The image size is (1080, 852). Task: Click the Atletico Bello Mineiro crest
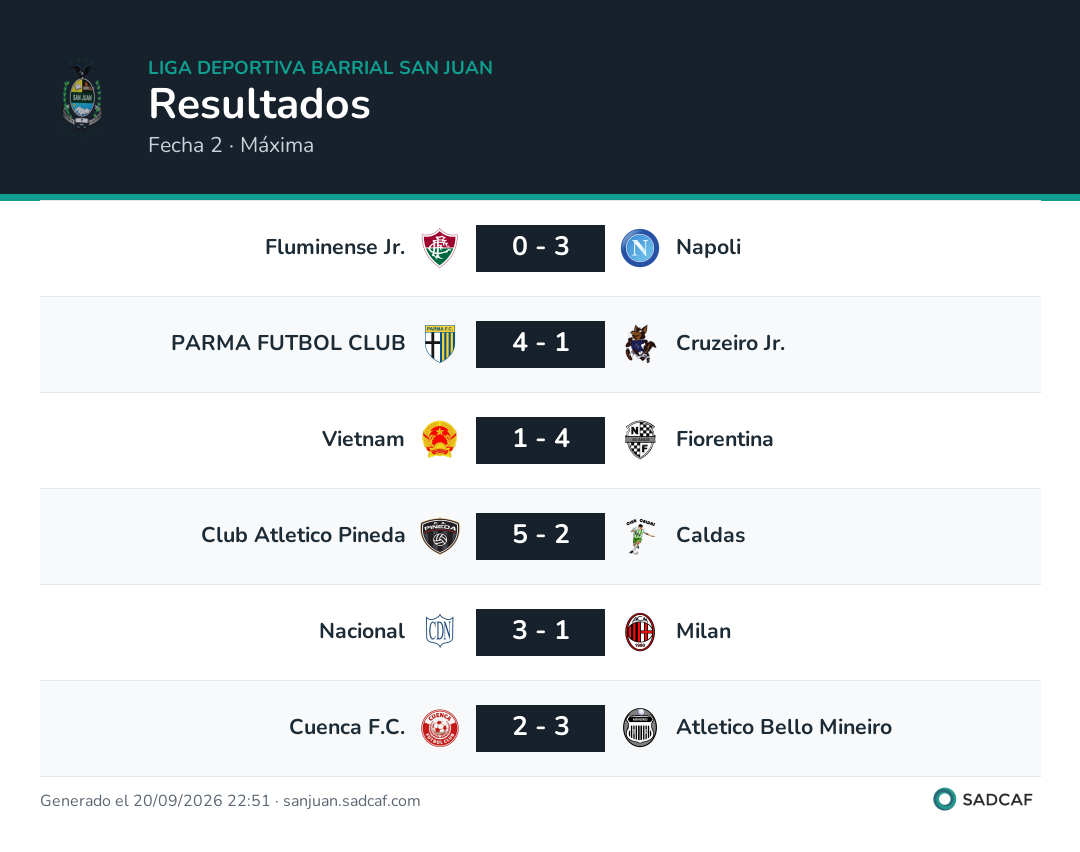click(x=640, y=727)
